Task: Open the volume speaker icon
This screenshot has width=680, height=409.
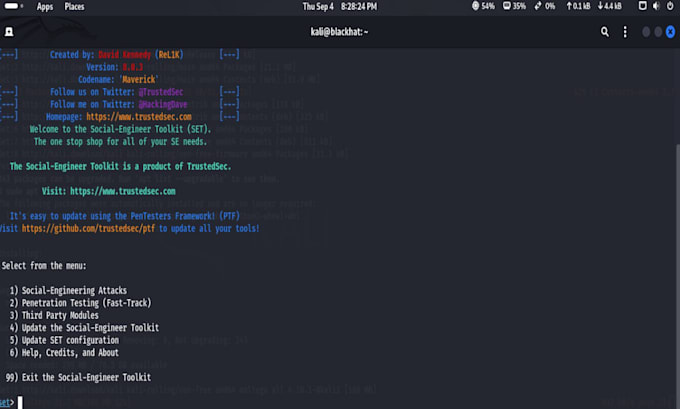Action: (656, 6)
